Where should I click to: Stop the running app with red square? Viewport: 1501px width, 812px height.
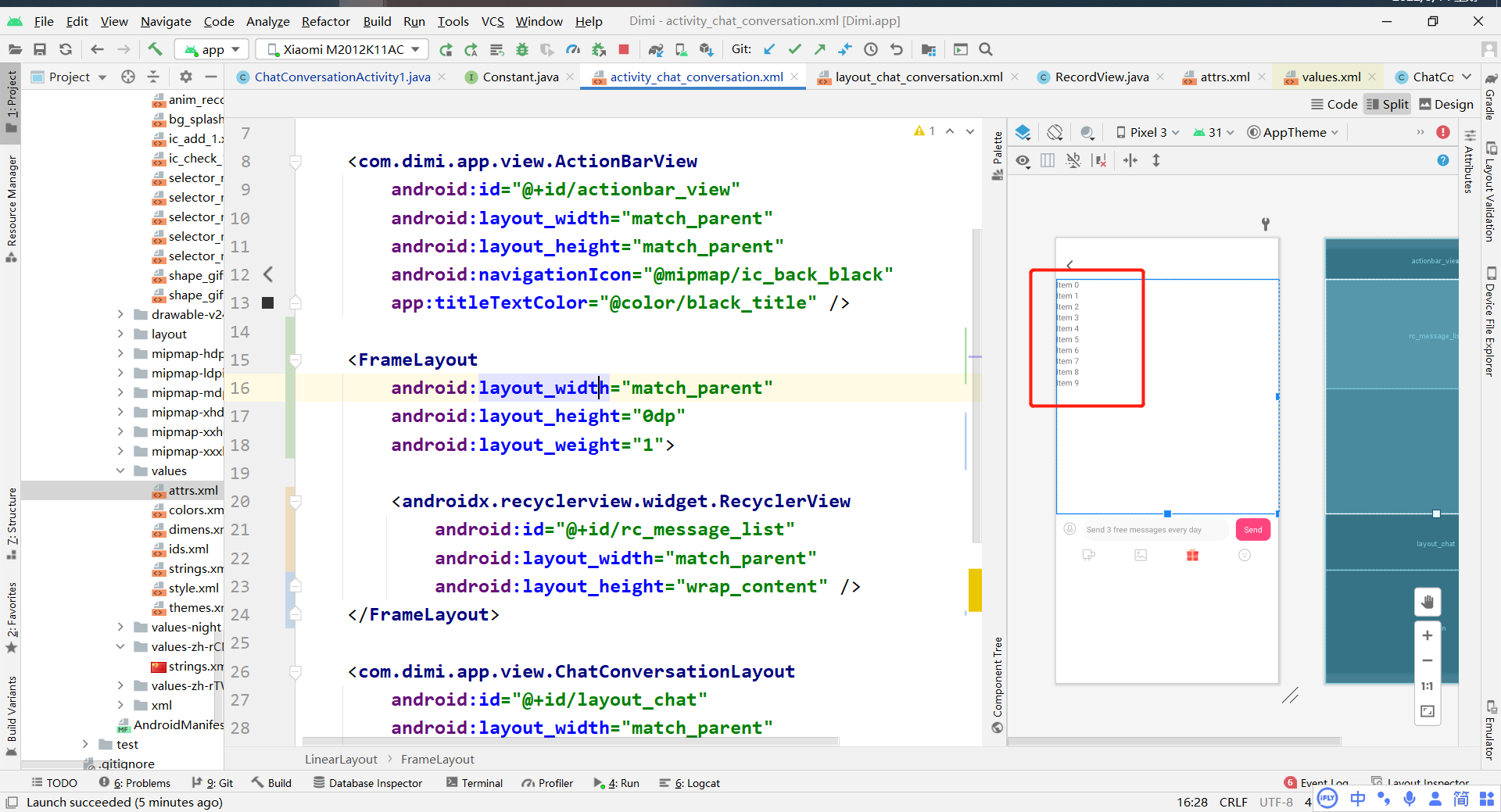pyautogui.click(x=624, y=49)
